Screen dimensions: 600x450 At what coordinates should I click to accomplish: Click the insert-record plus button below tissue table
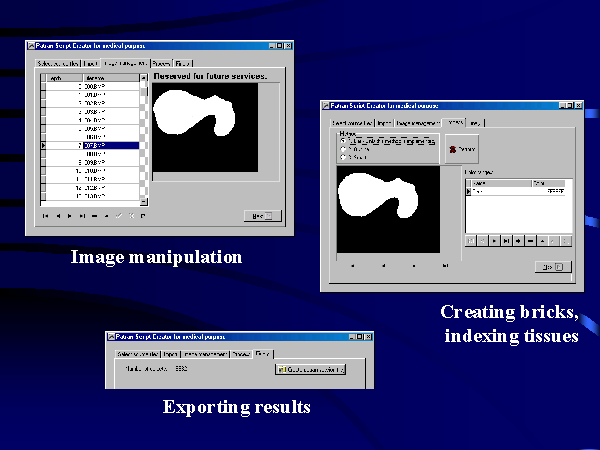pyautogui.click(x=518, y=241)
